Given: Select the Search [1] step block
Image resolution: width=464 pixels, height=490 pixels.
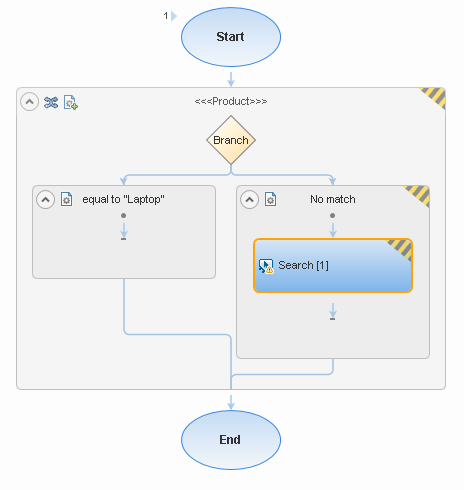Looking at the screenshot, I should [333, 266].
